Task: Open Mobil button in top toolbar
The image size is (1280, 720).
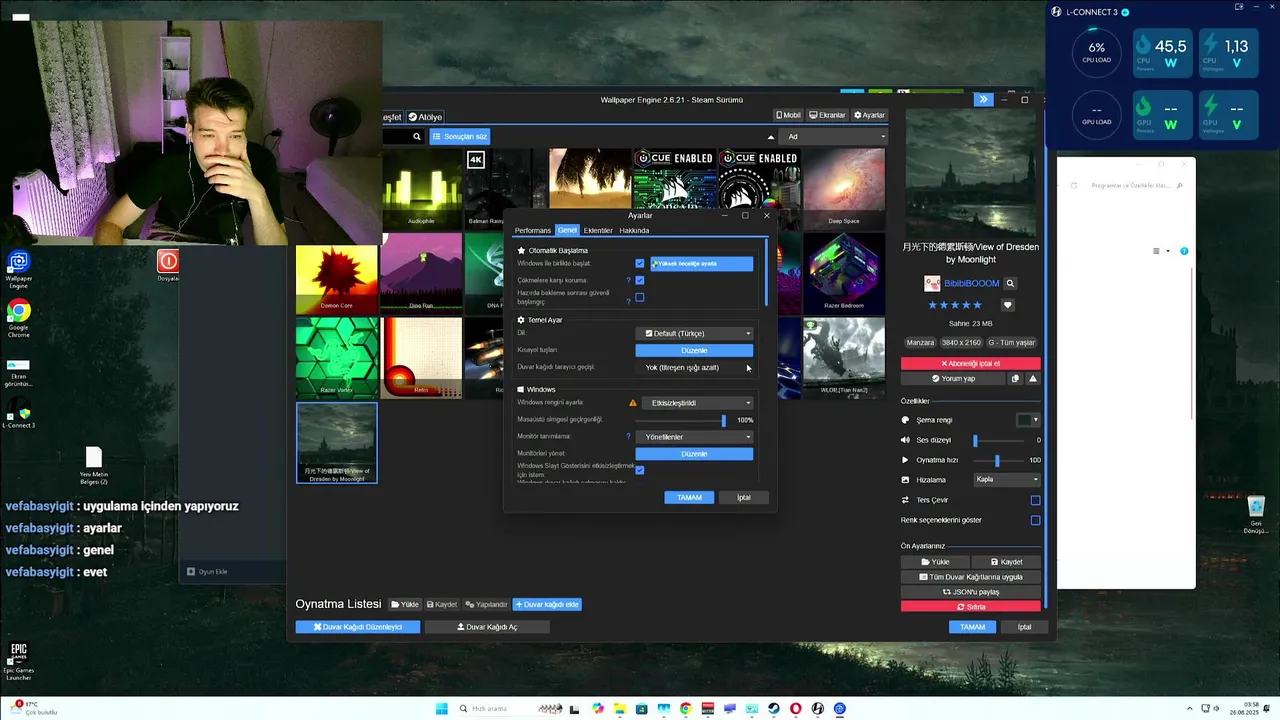Action: point(788,115)
